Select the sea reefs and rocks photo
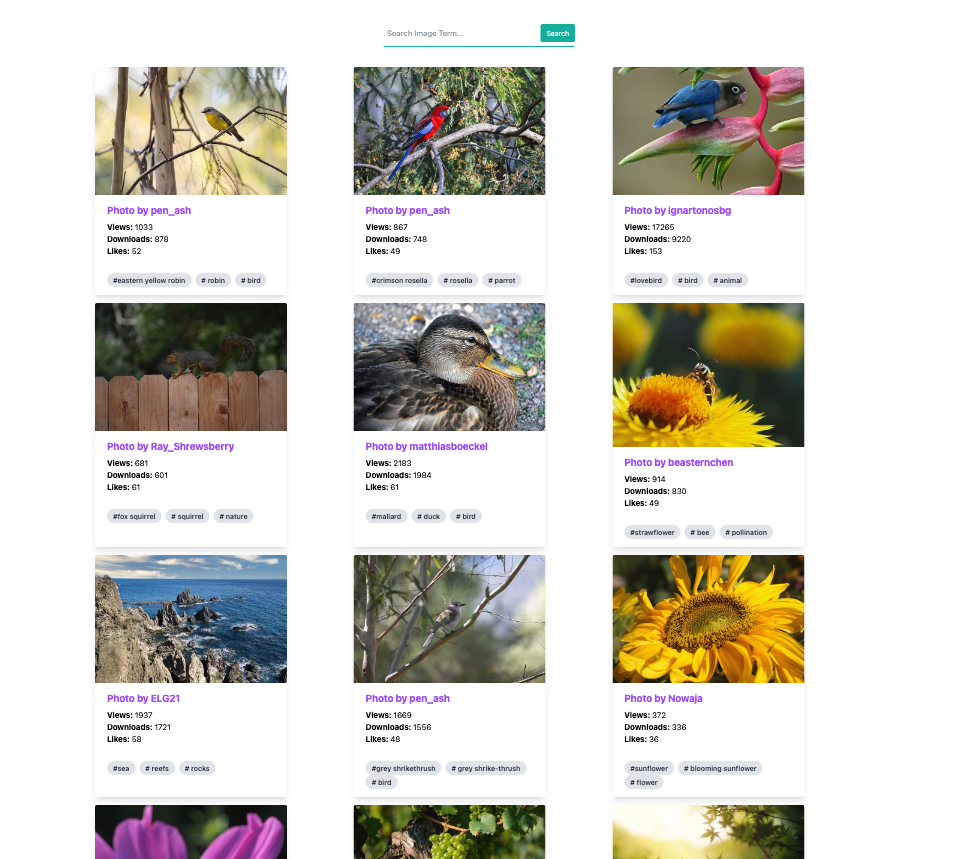957x859 pixels. tap(190, 619)
